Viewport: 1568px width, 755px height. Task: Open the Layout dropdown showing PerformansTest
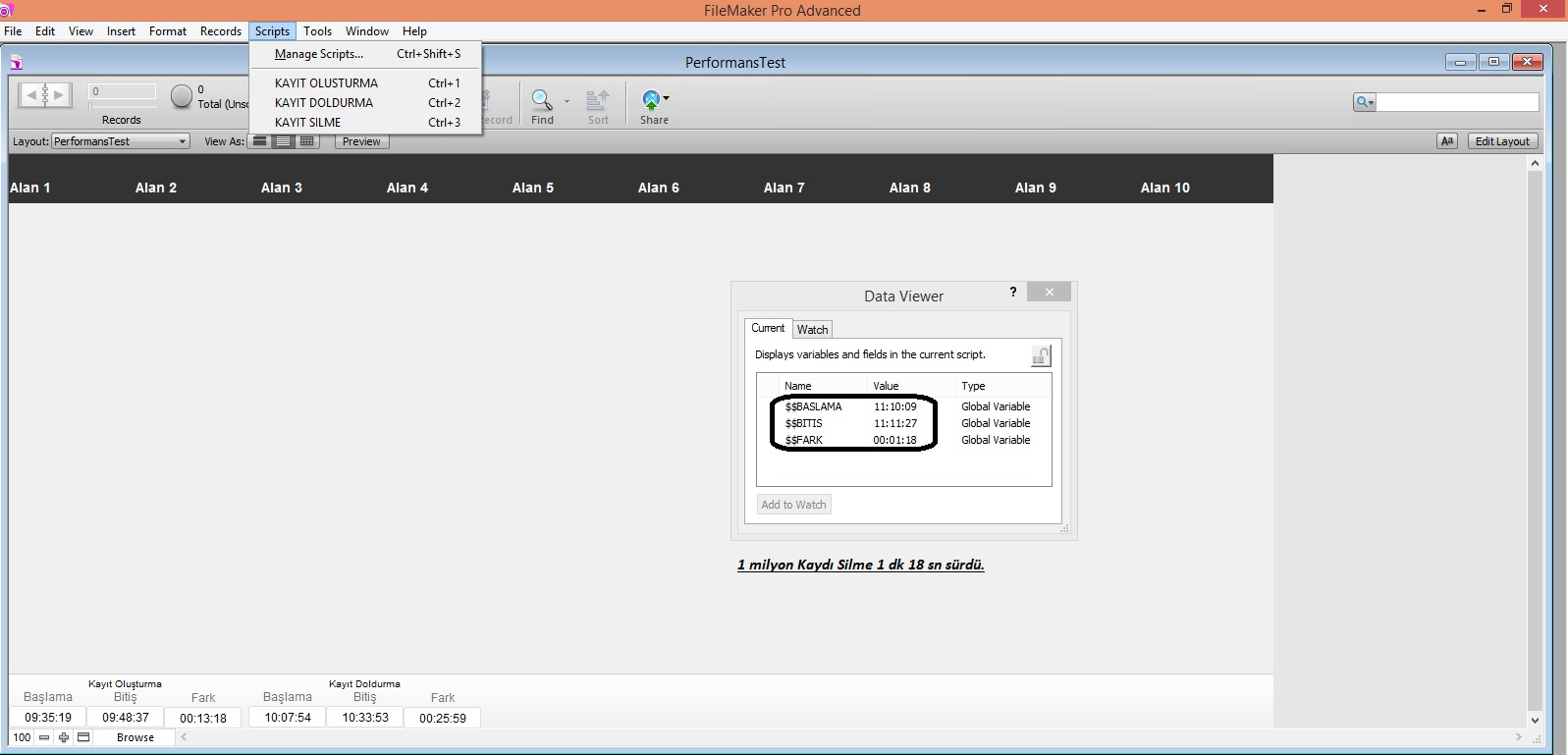point(120,141)
